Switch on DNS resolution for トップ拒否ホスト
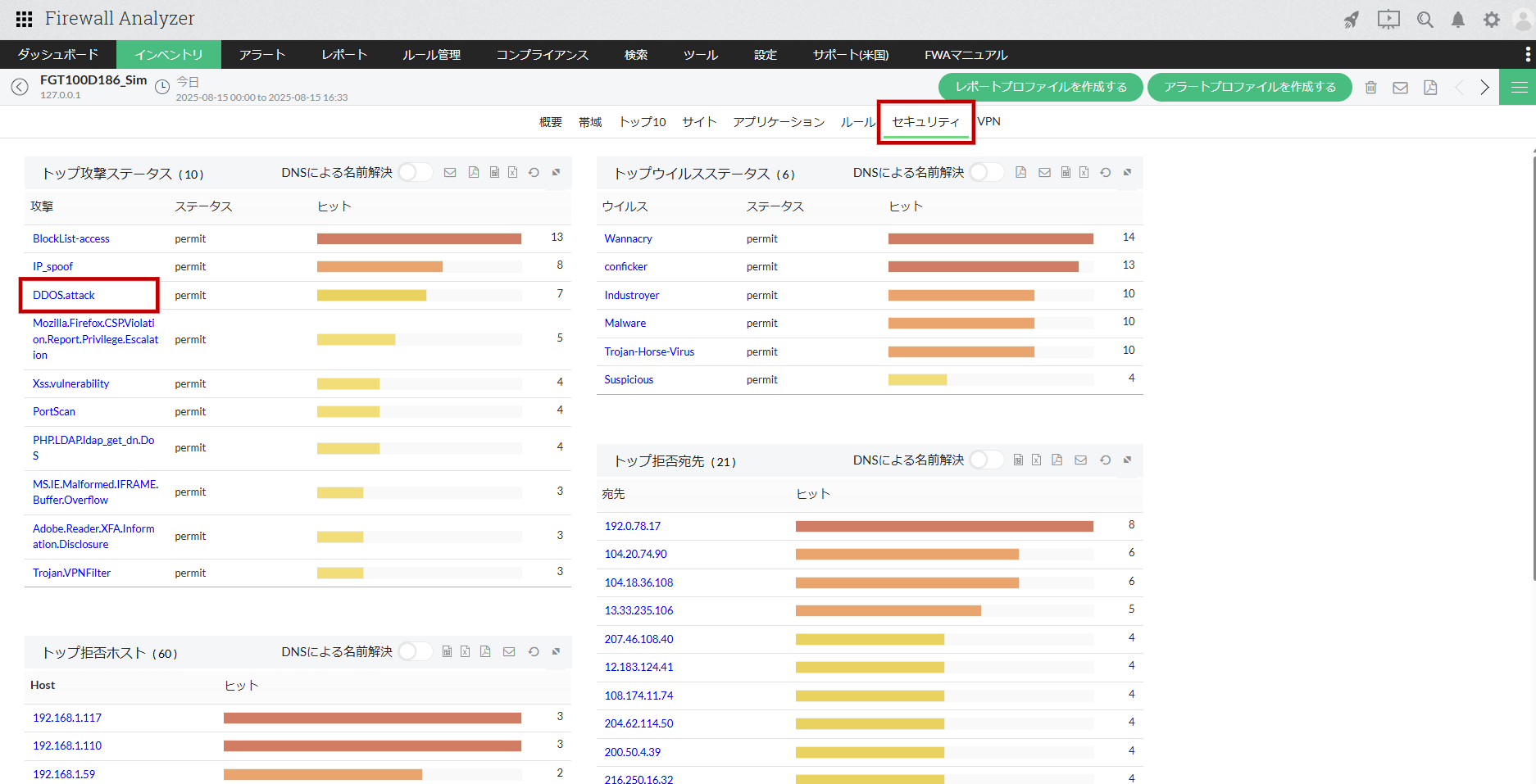 click(x=414, y=652)
